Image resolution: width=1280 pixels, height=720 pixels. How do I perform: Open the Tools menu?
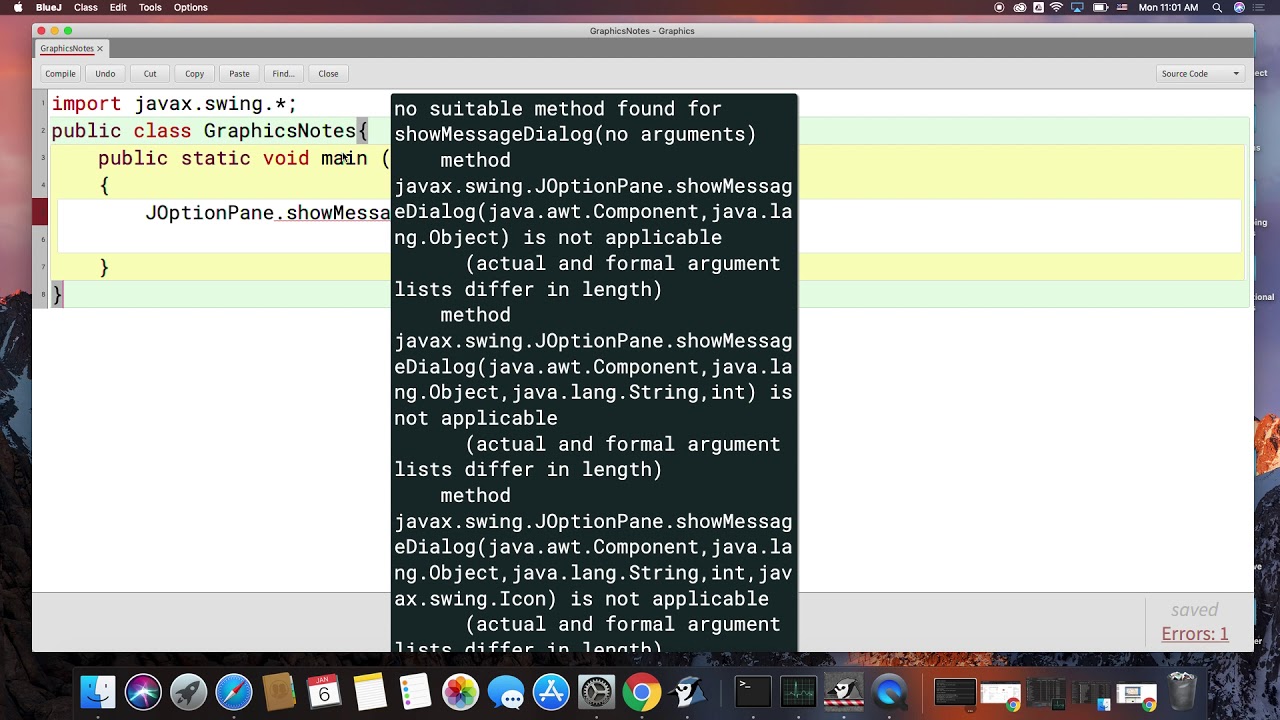(150, 7)
